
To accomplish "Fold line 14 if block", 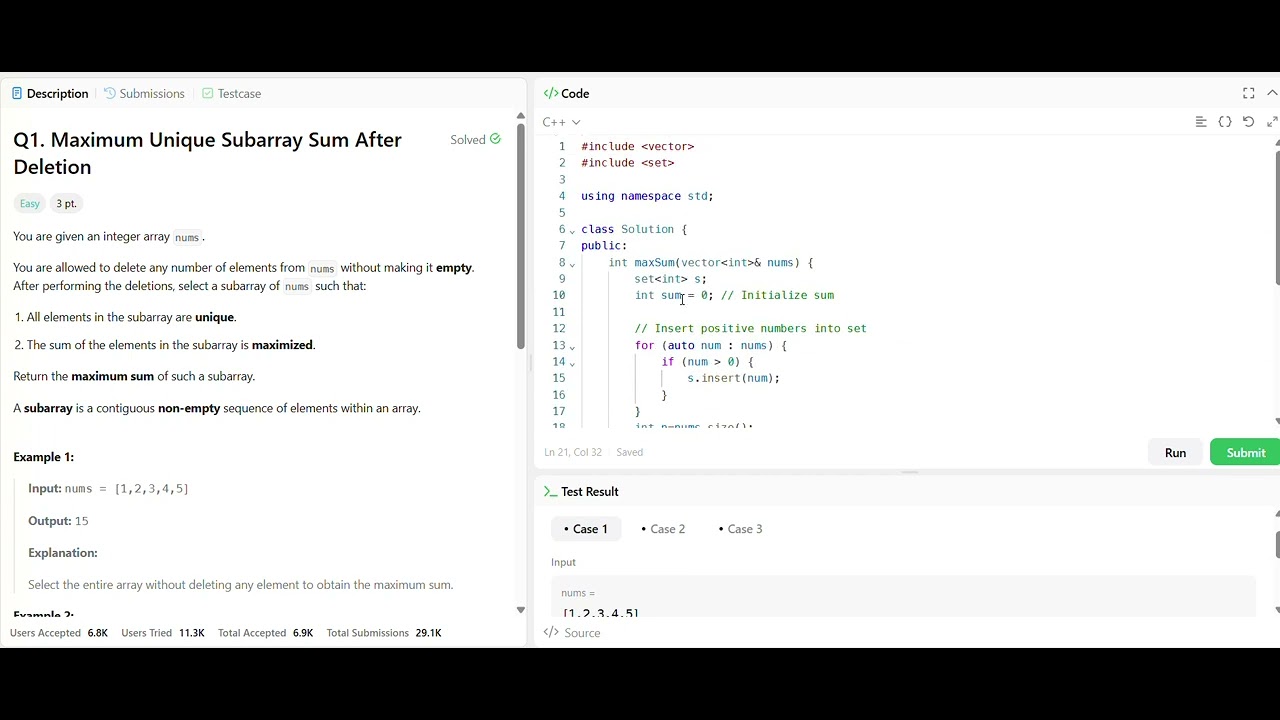I will pyautogui.click(x=573, y=363).
